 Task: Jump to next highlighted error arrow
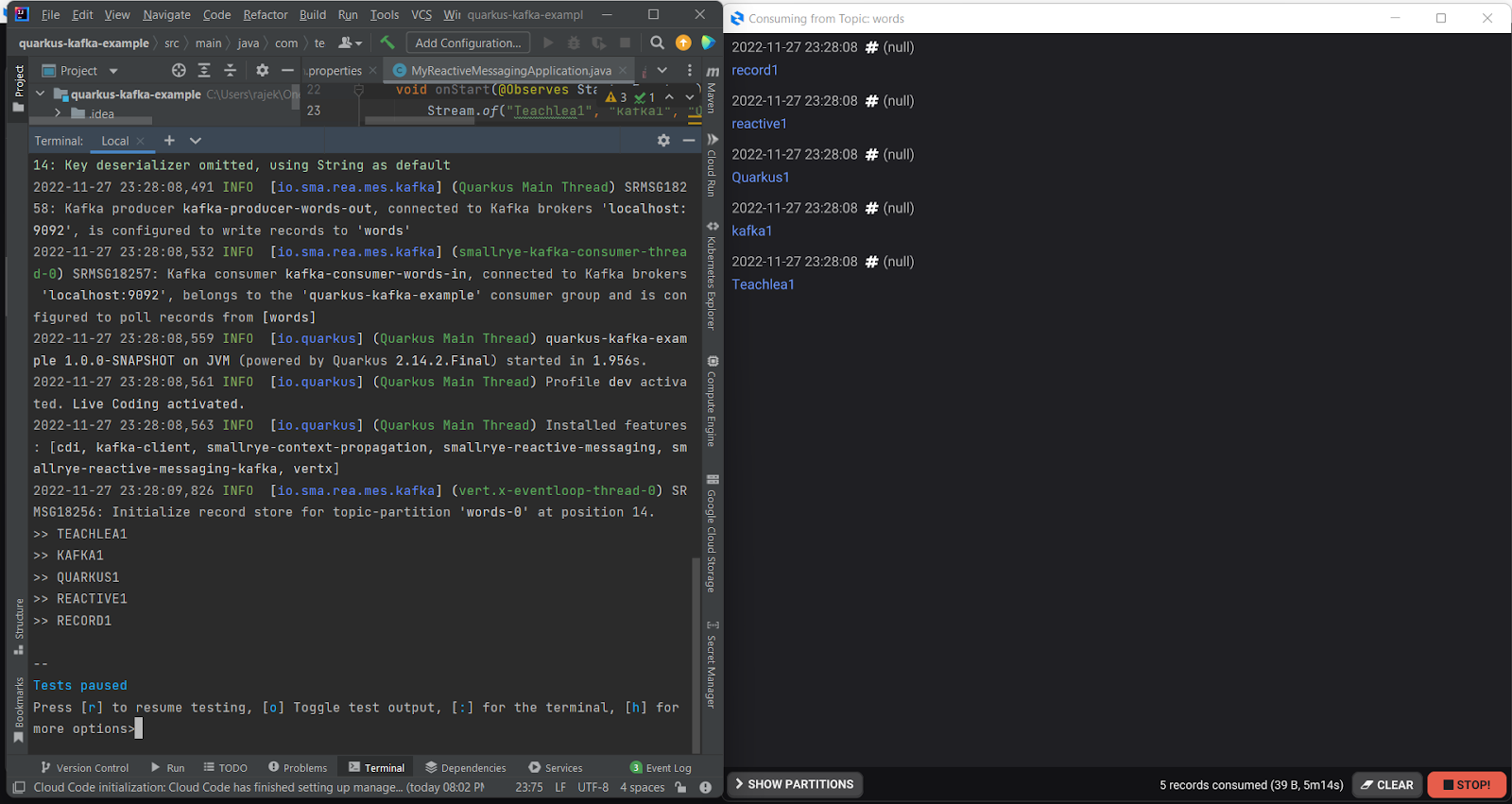point(689,96)
